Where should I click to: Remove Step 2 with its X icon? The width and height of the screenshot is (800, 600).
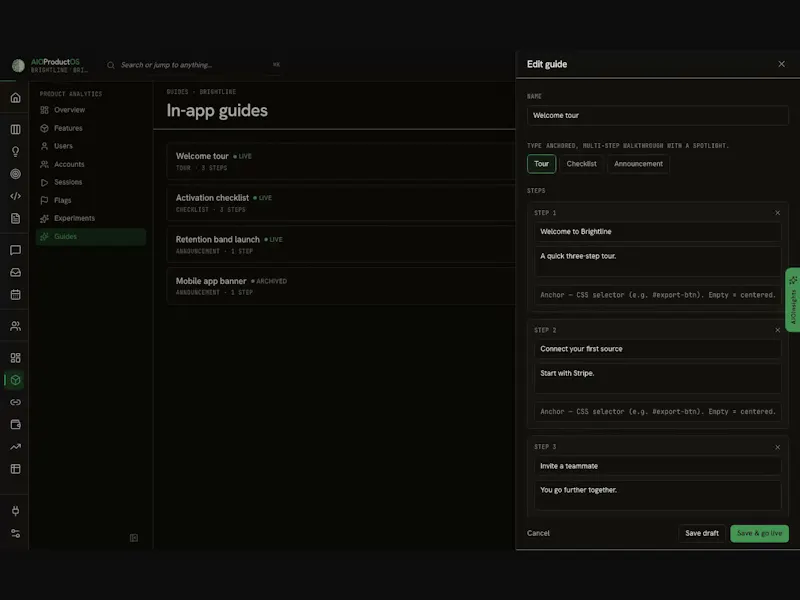[x=777, y=330]
